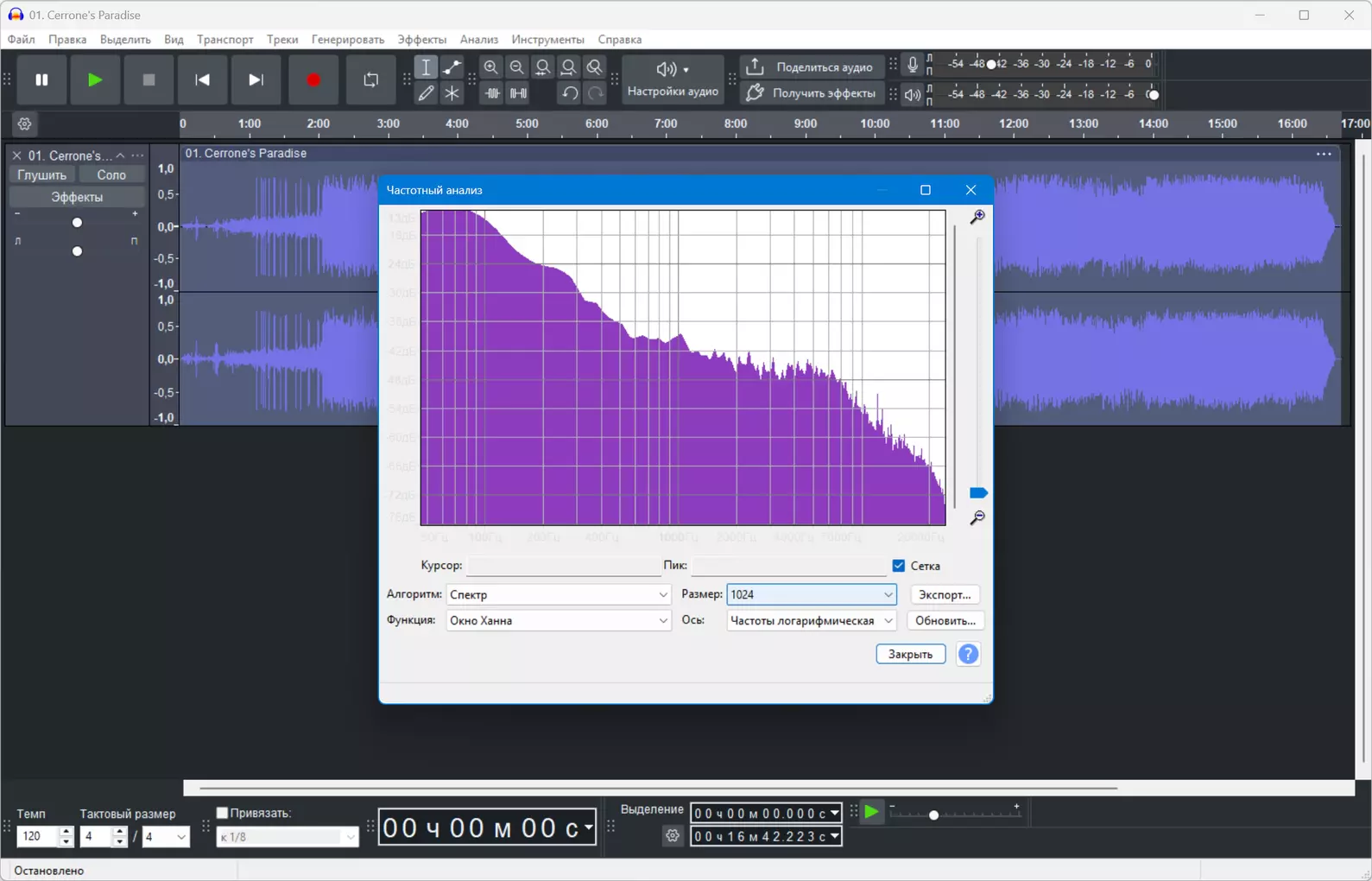
Task: Click the Обновить... button
Action: 945,620
